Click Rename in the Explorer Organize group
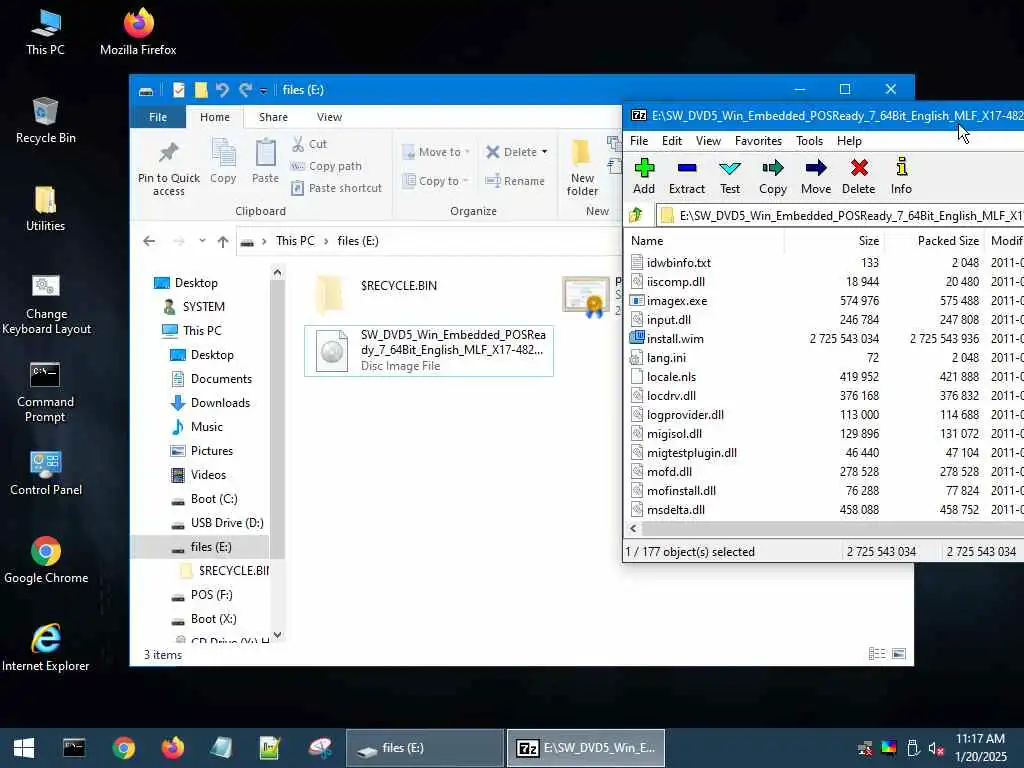 (515, 181)
